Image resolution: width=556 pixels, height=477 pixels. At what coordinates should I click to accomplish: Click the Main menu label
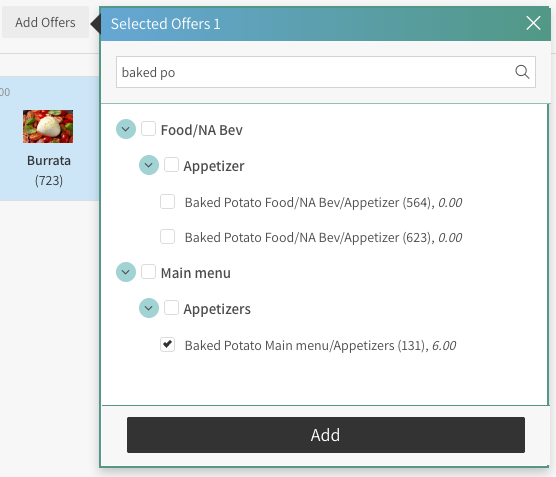point(196,273)
